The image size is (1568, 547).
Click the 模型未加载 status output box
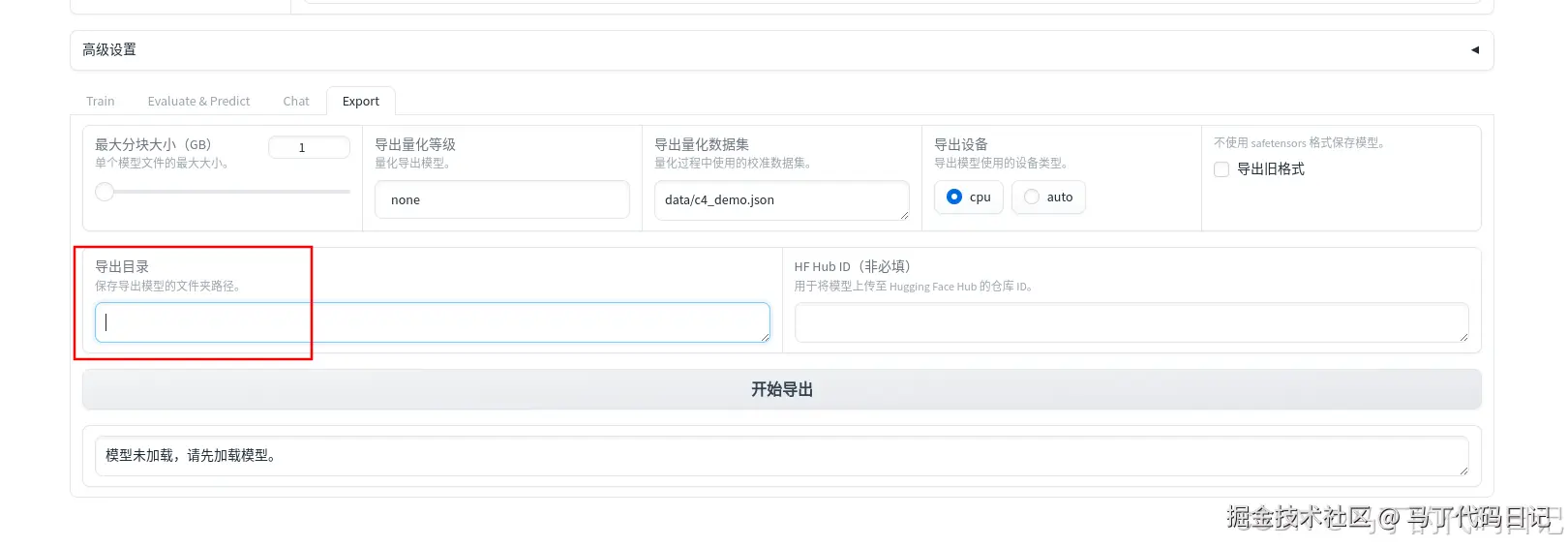[781, 456]
